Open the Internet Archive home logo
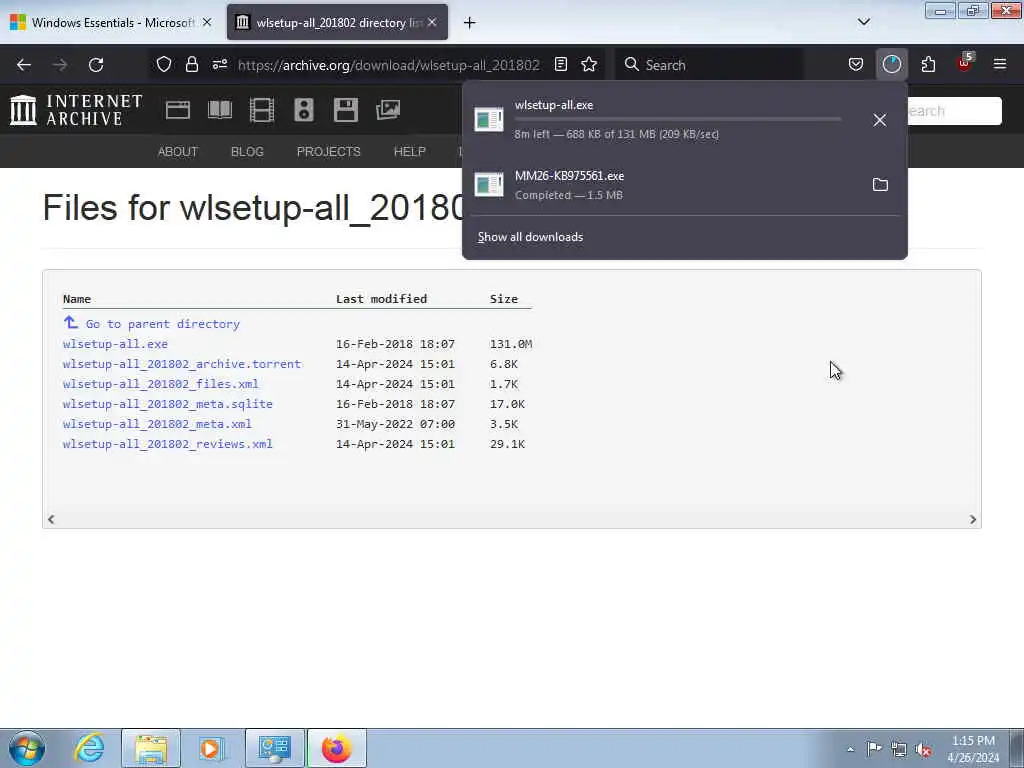1024x768 pixels. click(76, 110)
